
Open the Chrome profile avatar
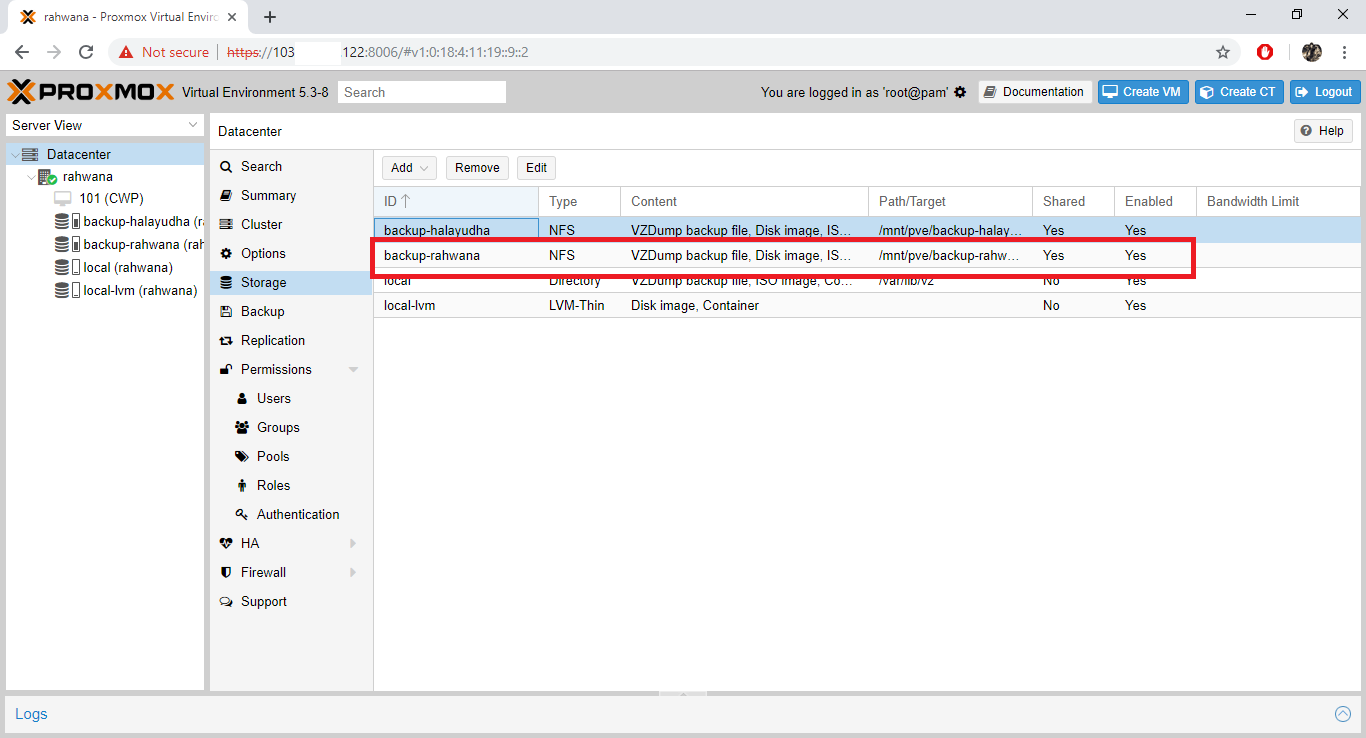point(1312,52)
